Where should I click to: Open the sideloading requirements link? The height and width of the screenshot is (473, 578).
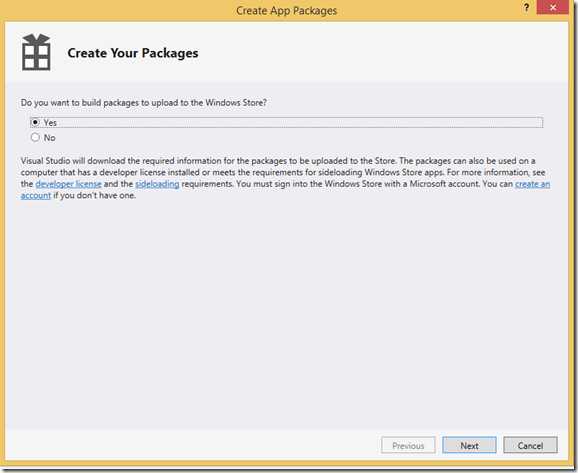point(157,184)
